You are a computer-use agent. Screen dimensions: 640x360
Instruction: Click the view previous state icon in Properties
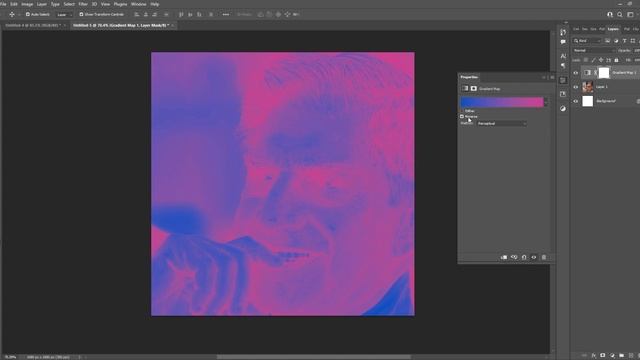tap(514, 257)
